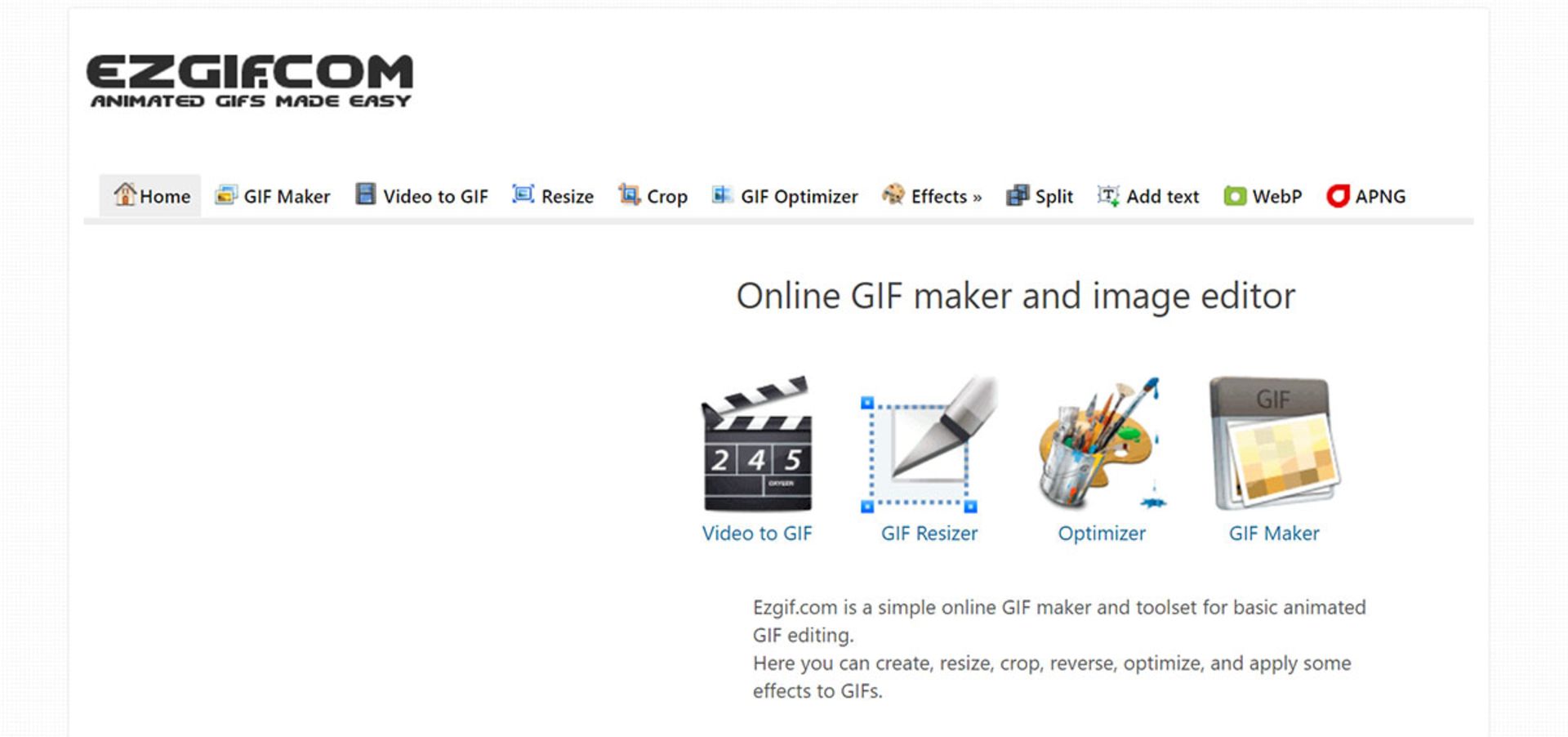Click the clapperboard Video to GIF icon
This screenshot has width=1568, height=737.
tap(757, 445)
